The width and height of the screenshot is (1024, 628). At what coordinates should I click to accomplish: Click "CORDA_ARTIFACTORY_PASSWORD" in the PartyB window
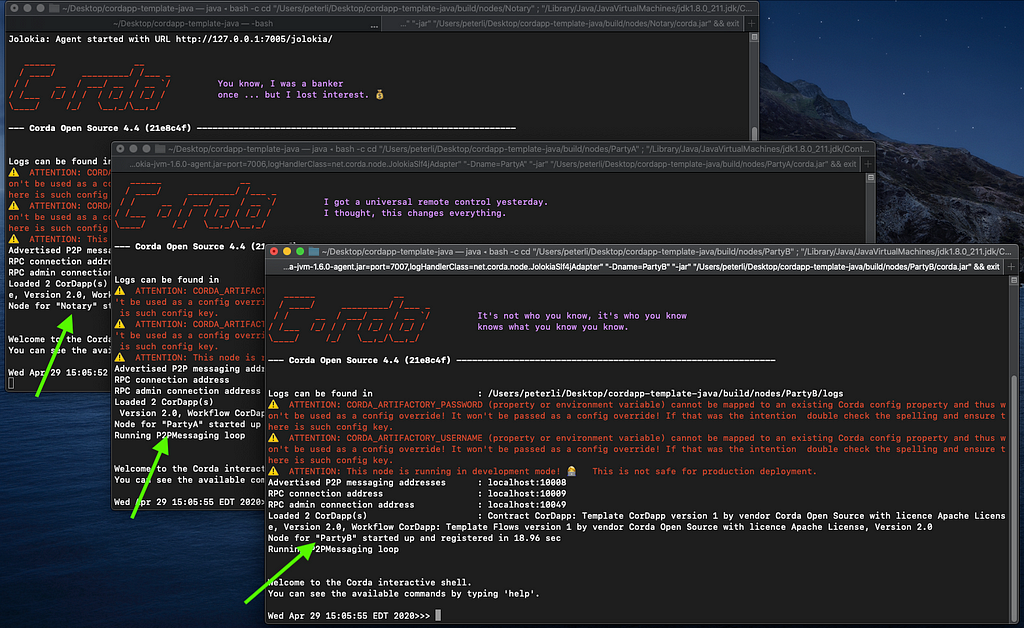pyautogui.click(x=414, y=405)
